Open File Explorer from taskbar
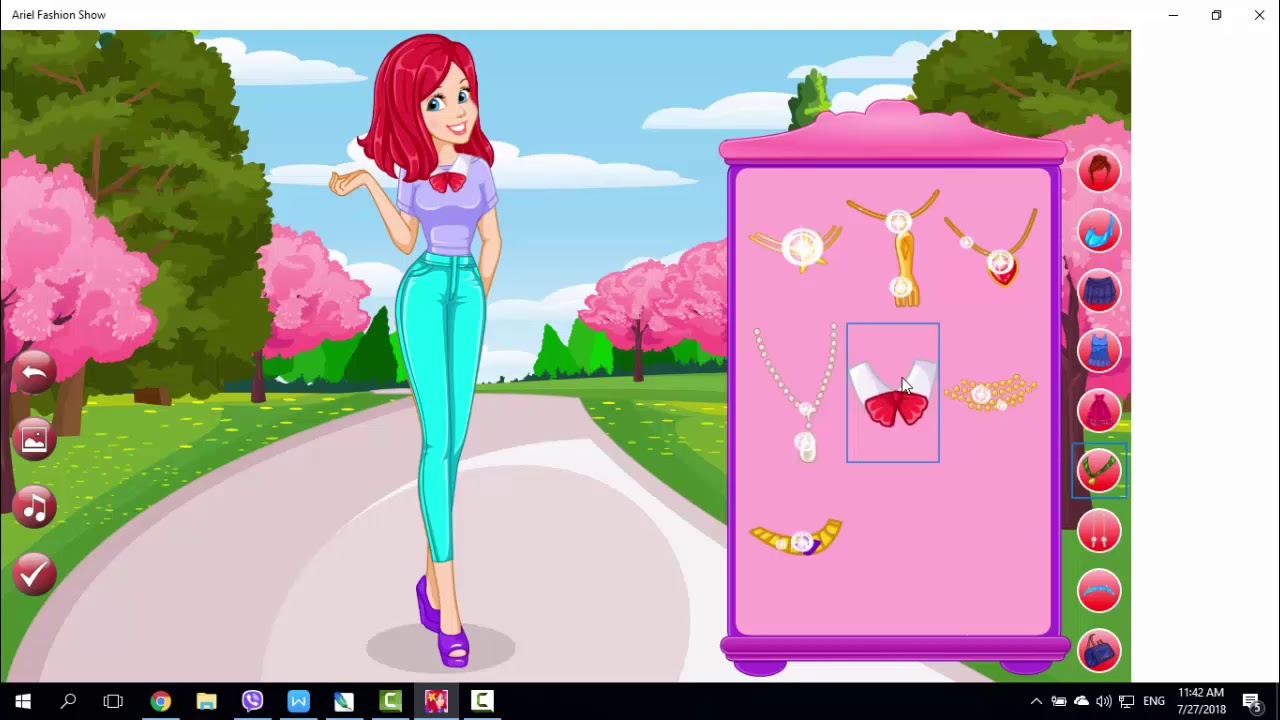The height and width of the screenshot is (720, 1280). 206,701
